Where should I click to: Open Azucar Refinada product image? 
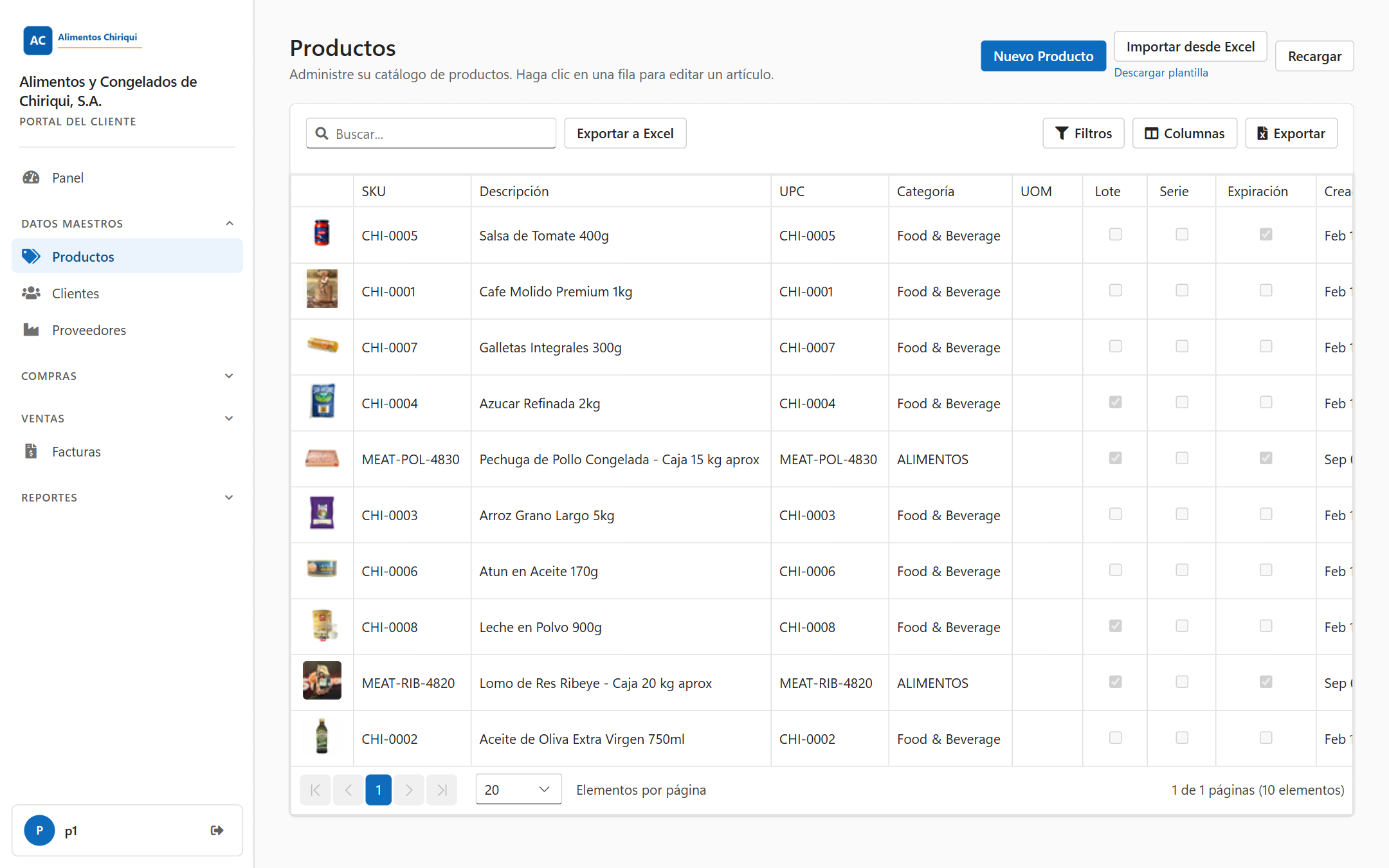coord(322,401)
